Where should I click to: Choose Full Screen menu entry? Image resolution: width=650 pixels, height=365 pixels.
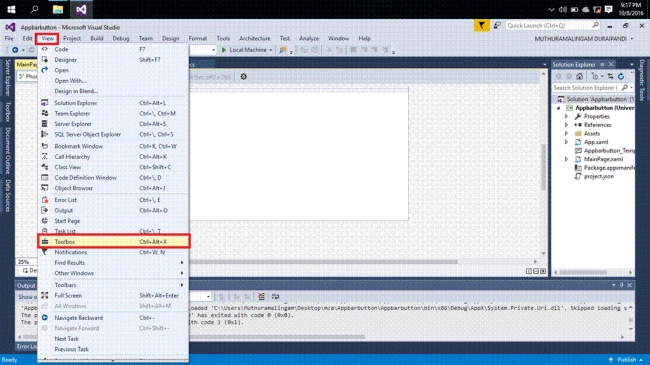coord(114,295)
